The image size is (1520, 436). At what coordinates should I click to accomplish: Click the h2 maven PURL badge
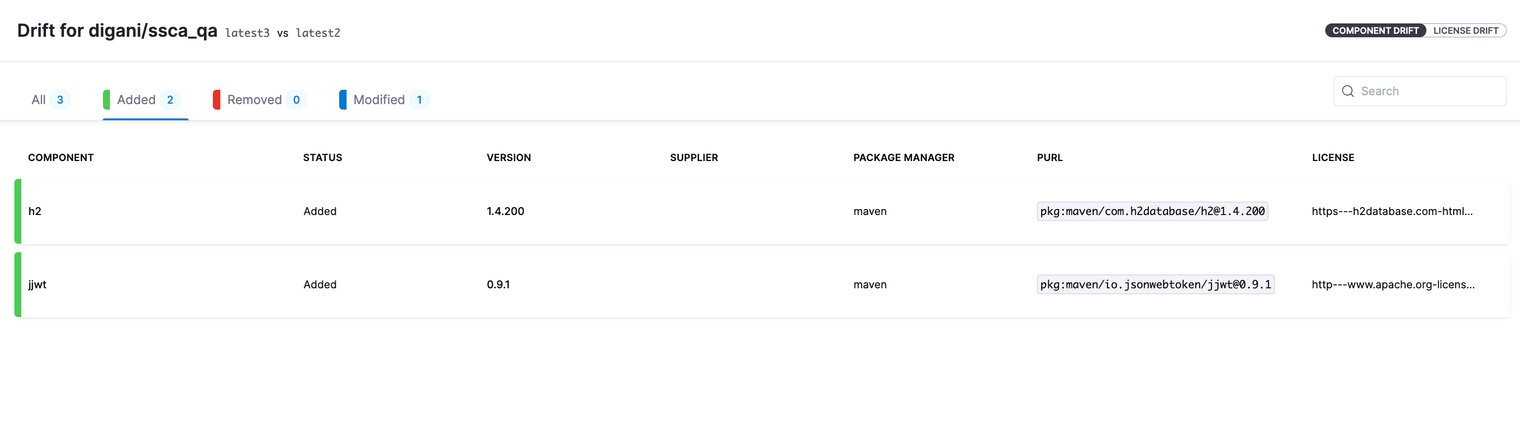point(1153,211)
